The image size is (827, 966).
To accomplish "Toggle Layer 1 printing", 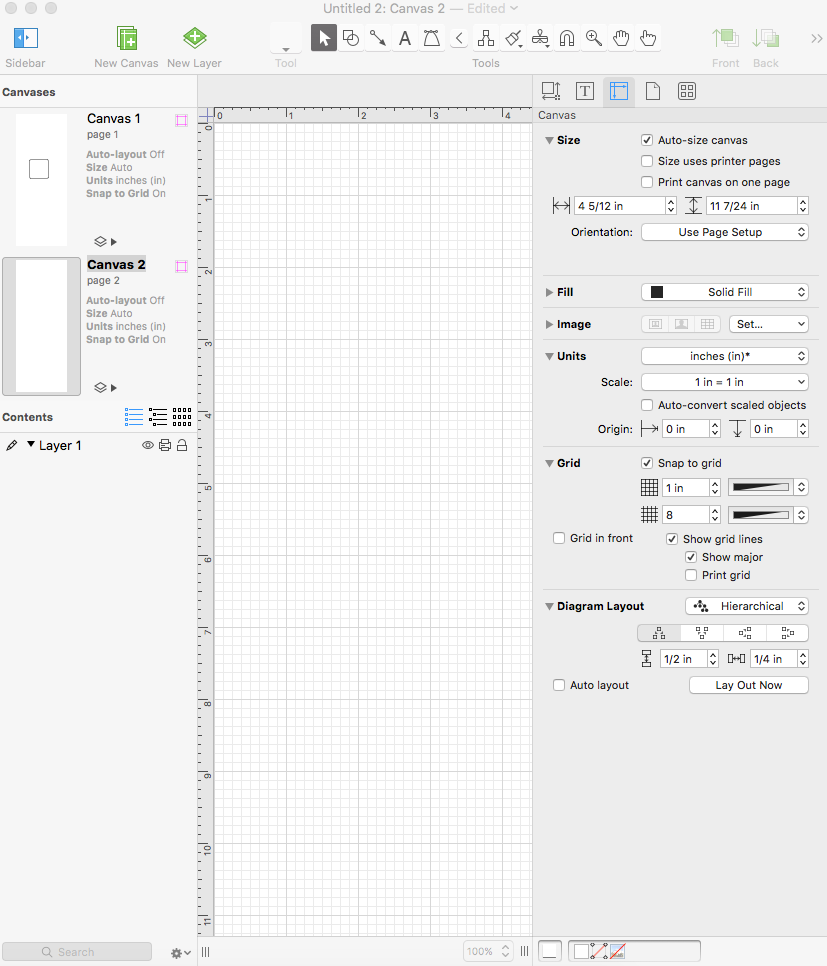I will point(165,445).
